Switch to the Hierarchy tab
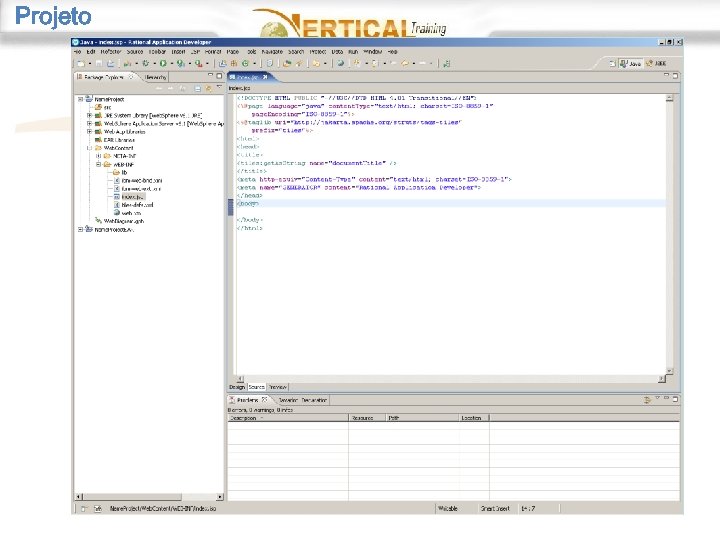Image resolution: width=720 pixels, height=540 pixels. click(x=156, y=76)
